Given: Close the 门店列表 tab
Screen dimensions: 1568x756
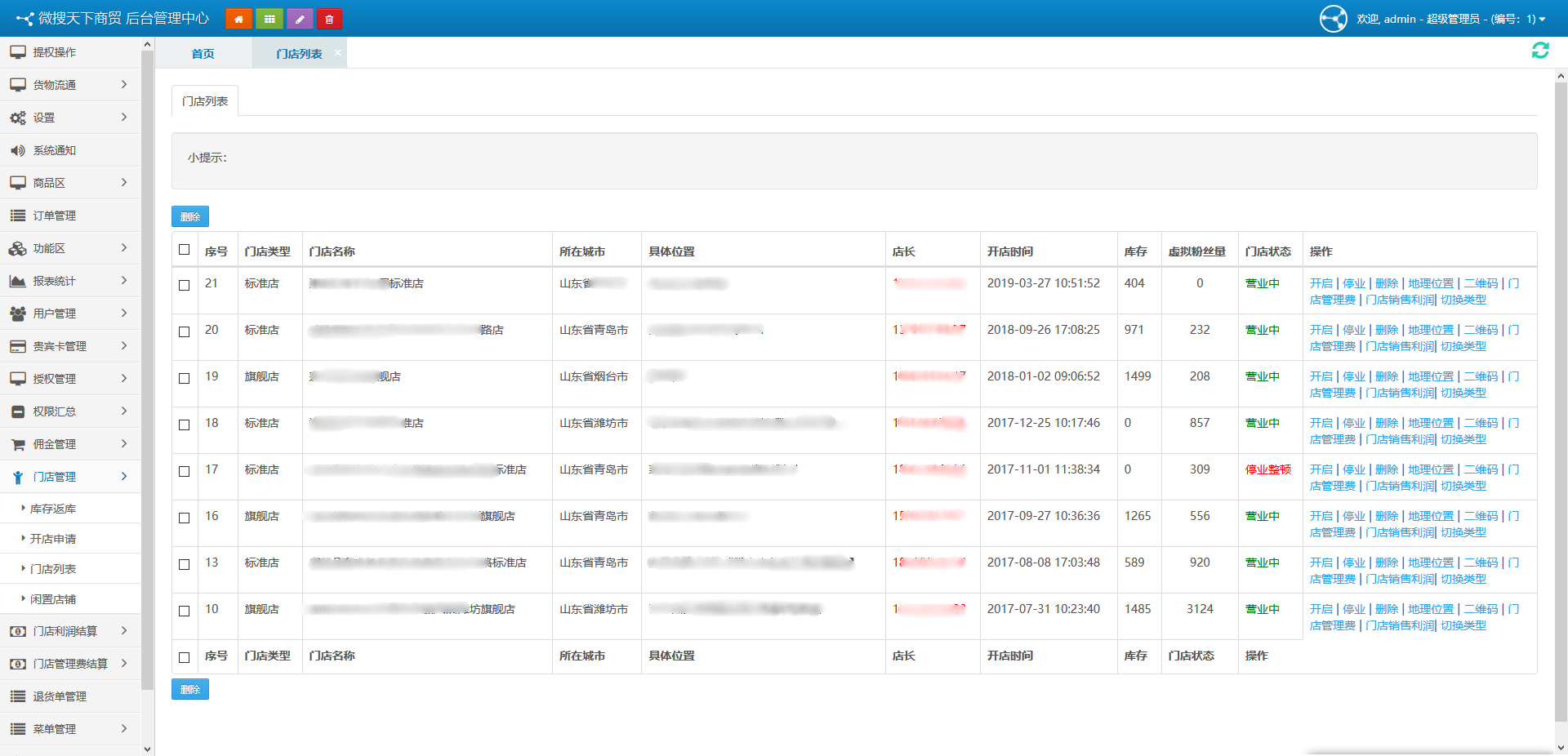Looking at the screenshot, I should tap(338, 52).
